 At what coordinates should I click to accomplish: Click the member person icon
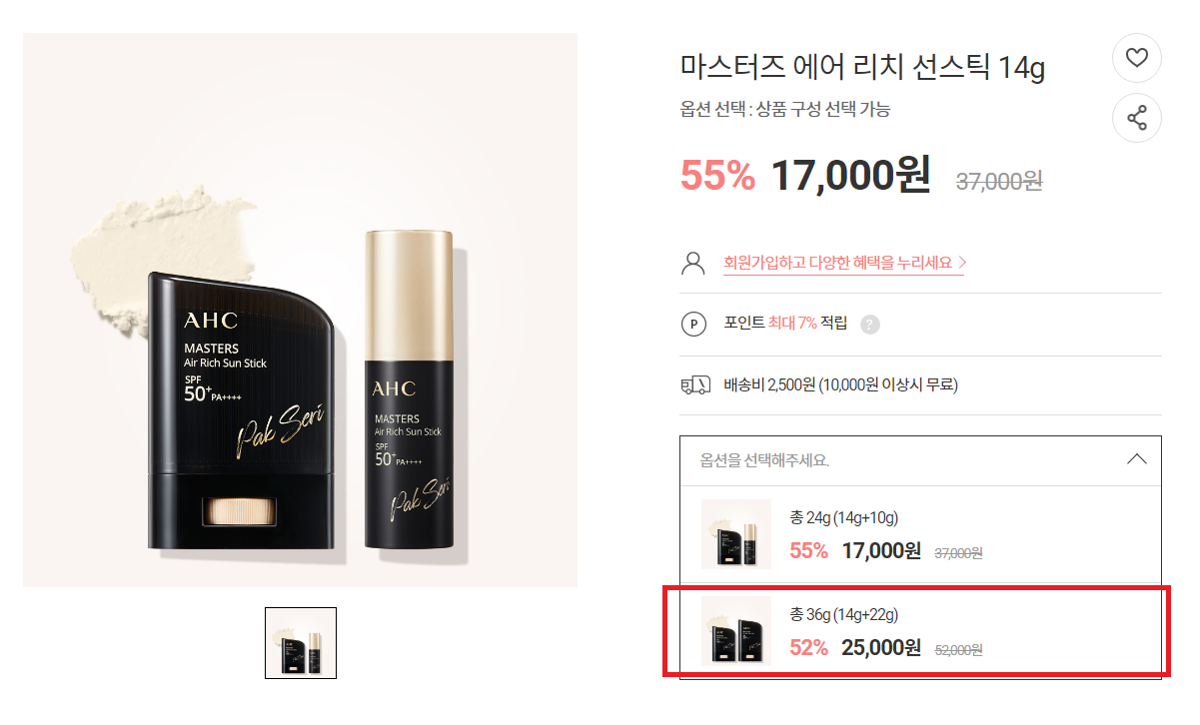pos(693,263)
